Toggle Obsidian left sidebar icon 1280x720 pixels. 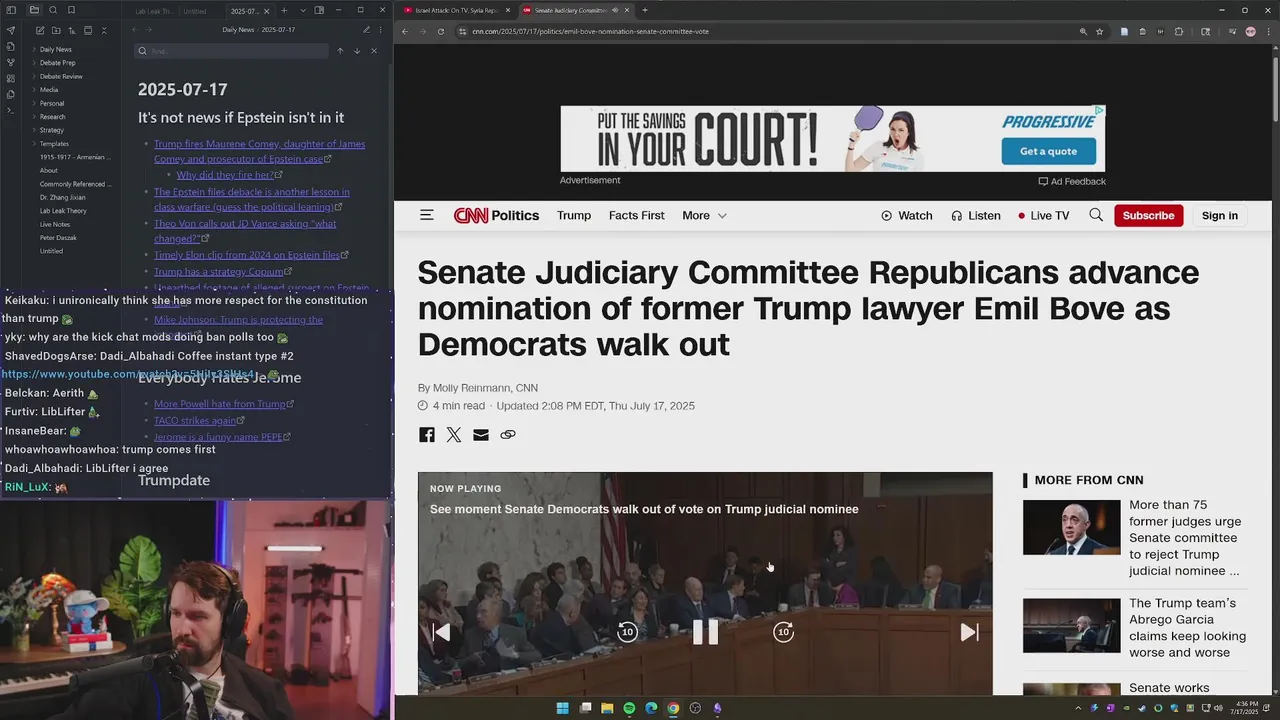click(11, 10)
